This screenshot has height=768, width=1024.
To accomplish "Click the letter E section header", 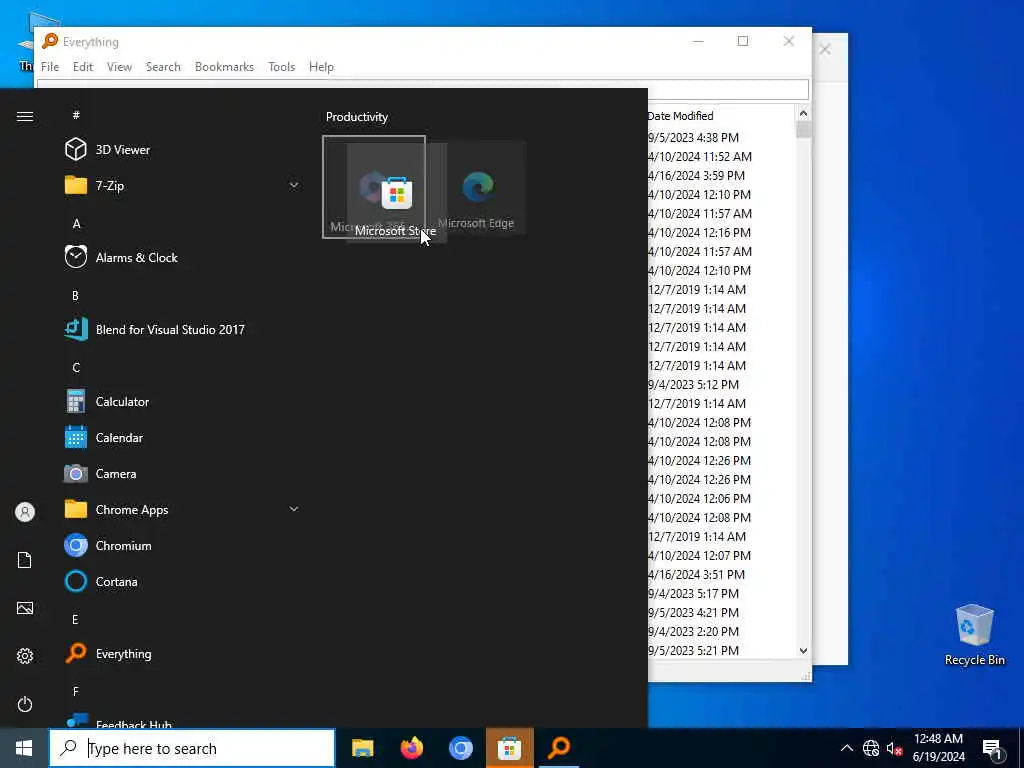I will coord(75,619).
